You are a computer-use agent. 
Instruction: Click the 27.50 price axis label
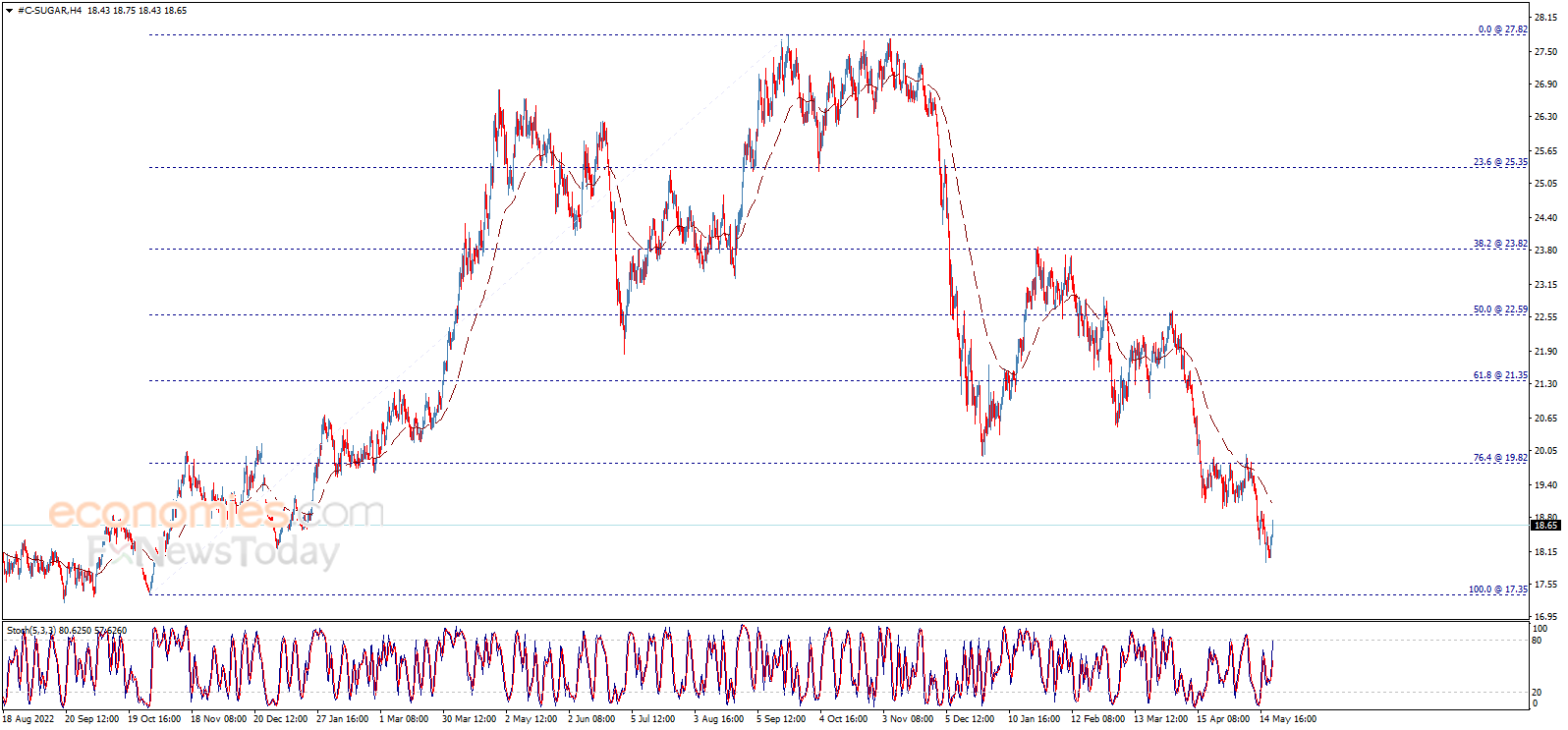coord(1545,51)
